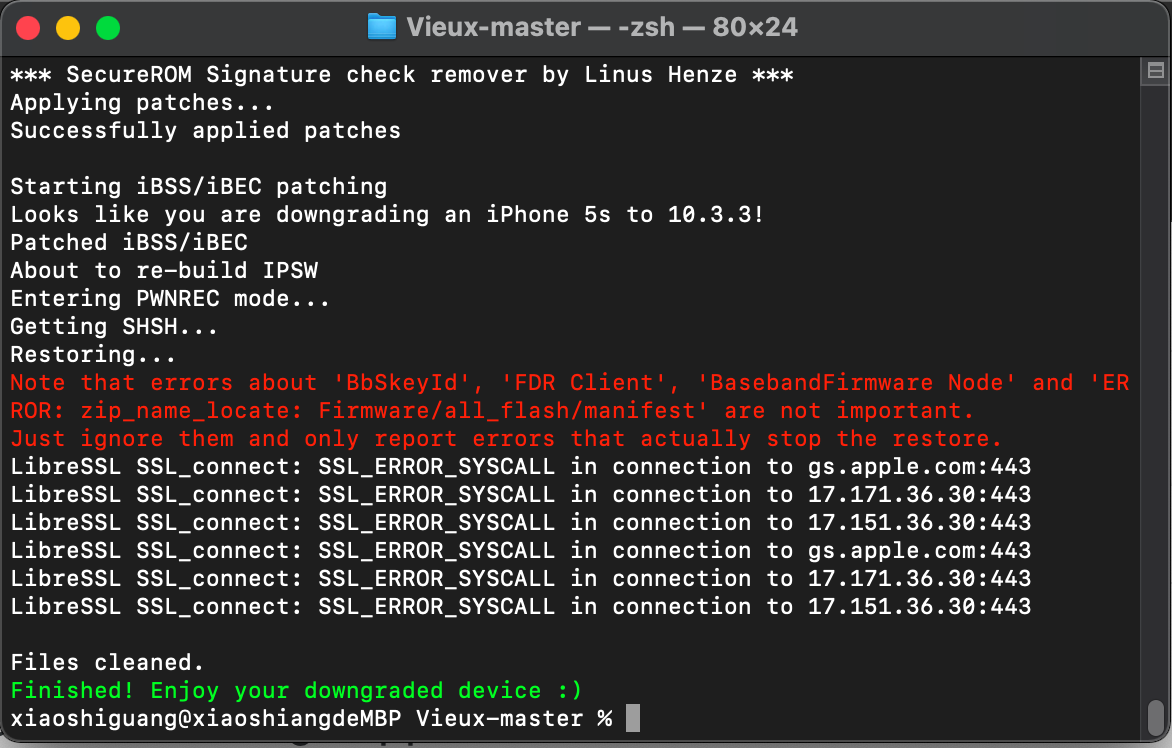Click the split pane icon at top right
The image size is (1172, 748).
(x=1155, y=70)
